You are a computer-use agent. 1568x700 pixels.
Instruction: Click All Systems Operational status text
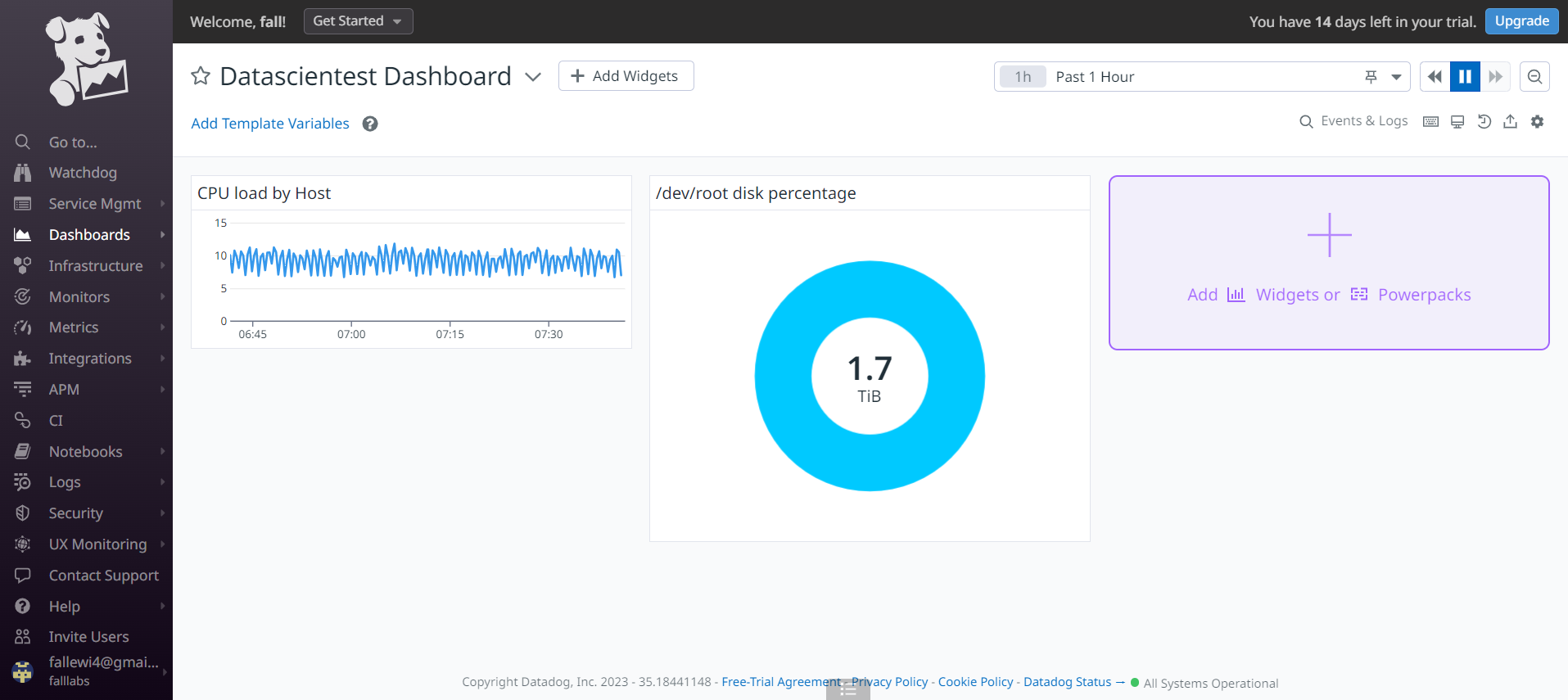point(1210,684)
